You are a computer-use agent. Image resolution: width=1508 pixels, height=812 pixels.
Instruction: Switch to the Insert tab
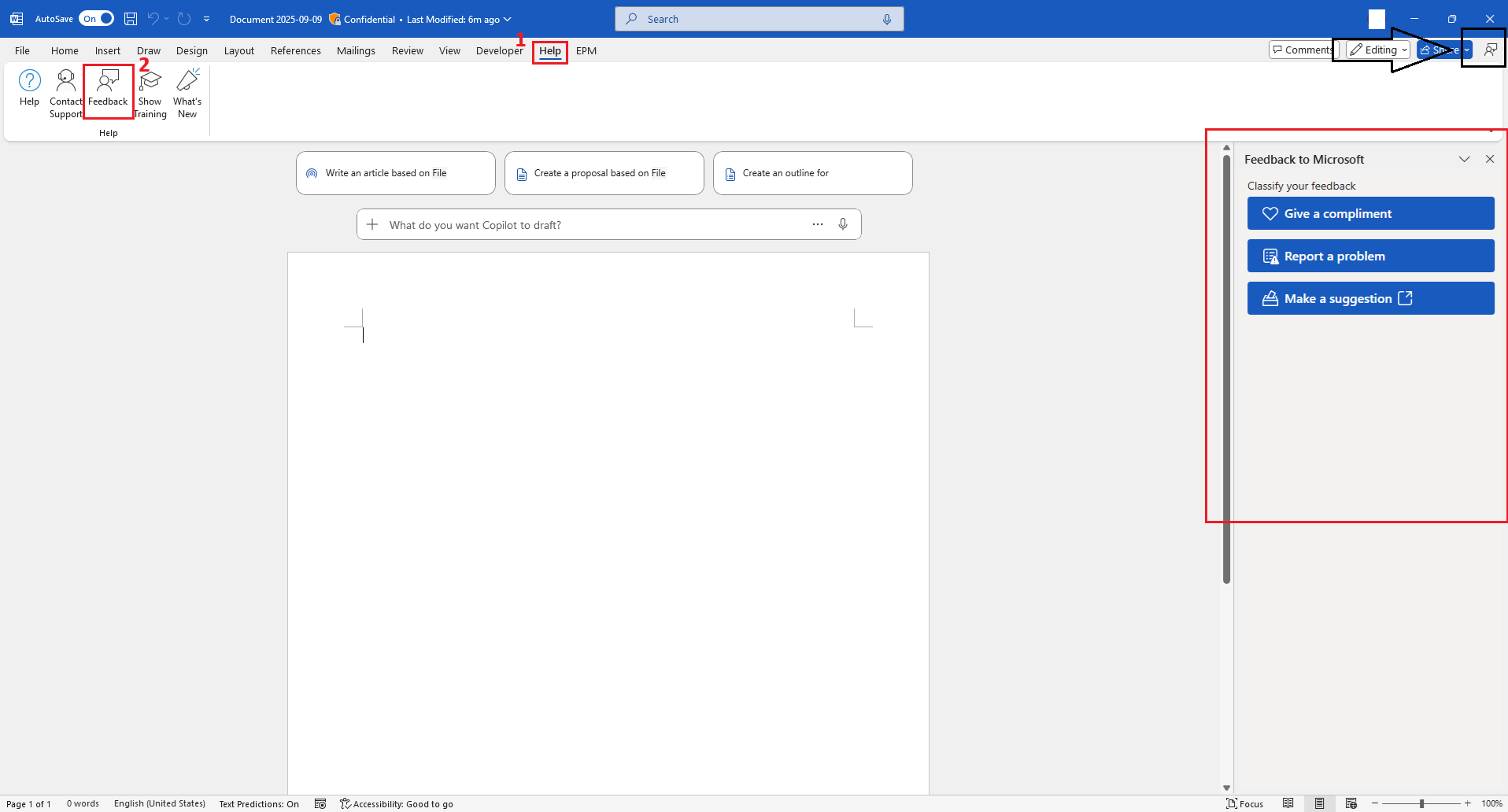click(x=108, y=50)
